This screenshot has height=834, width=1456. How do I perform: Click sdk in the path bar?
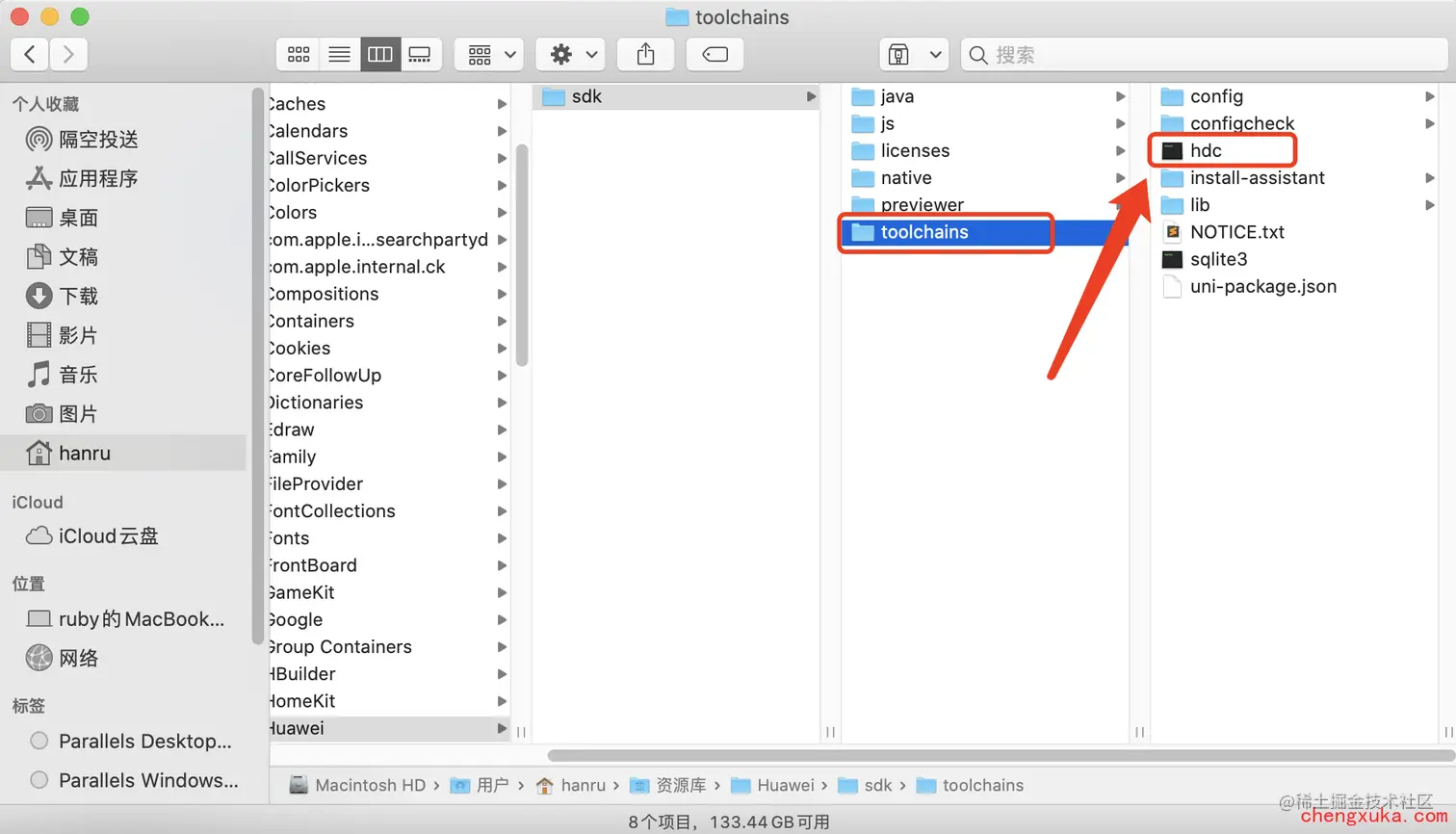pos(865,785)
